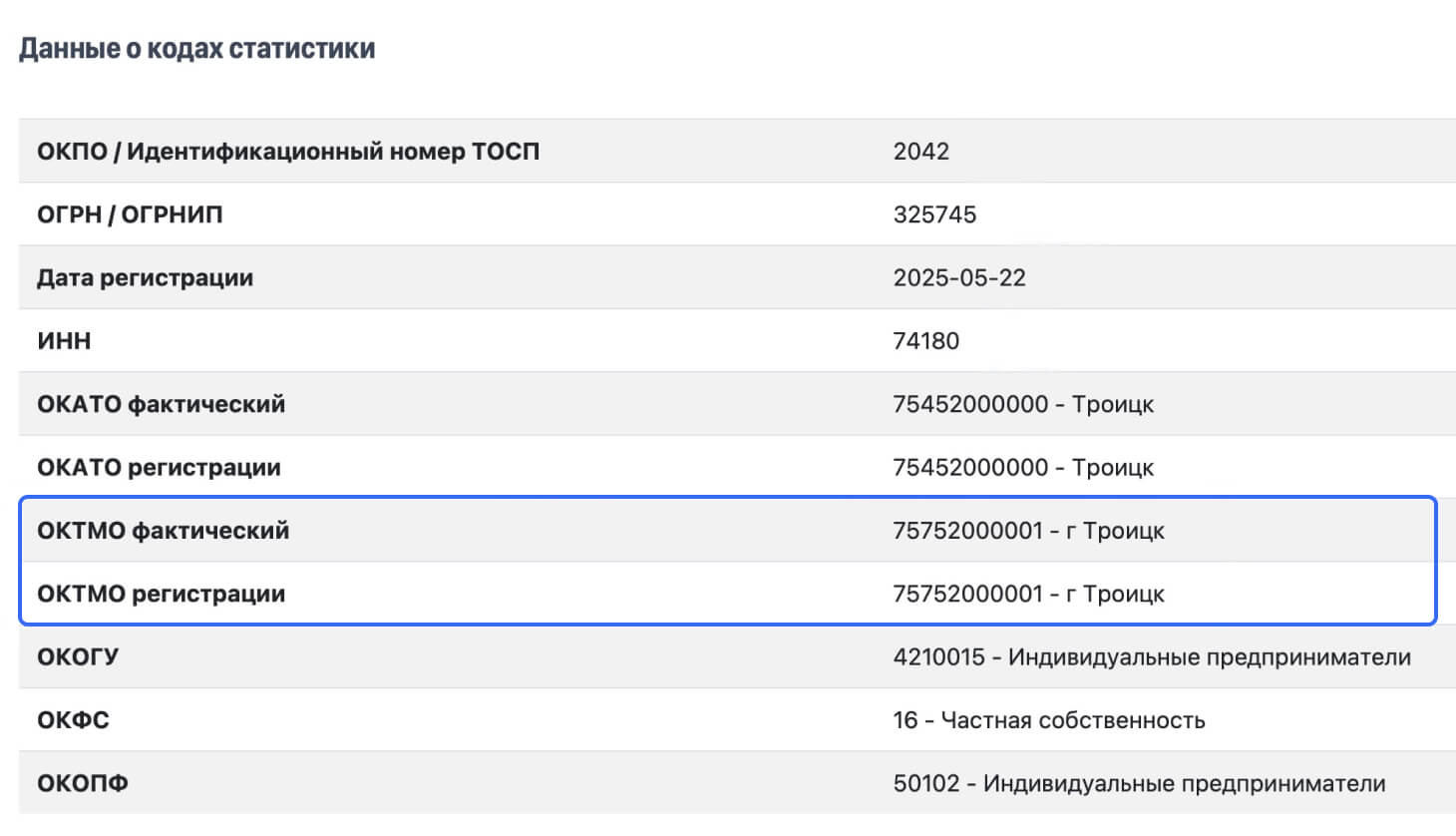Image resolution: width=1456 pixels, height=836 pixels.
Task: Select the ОКПО value 2042
Action: pyautogui.click(x=920, y=152)
